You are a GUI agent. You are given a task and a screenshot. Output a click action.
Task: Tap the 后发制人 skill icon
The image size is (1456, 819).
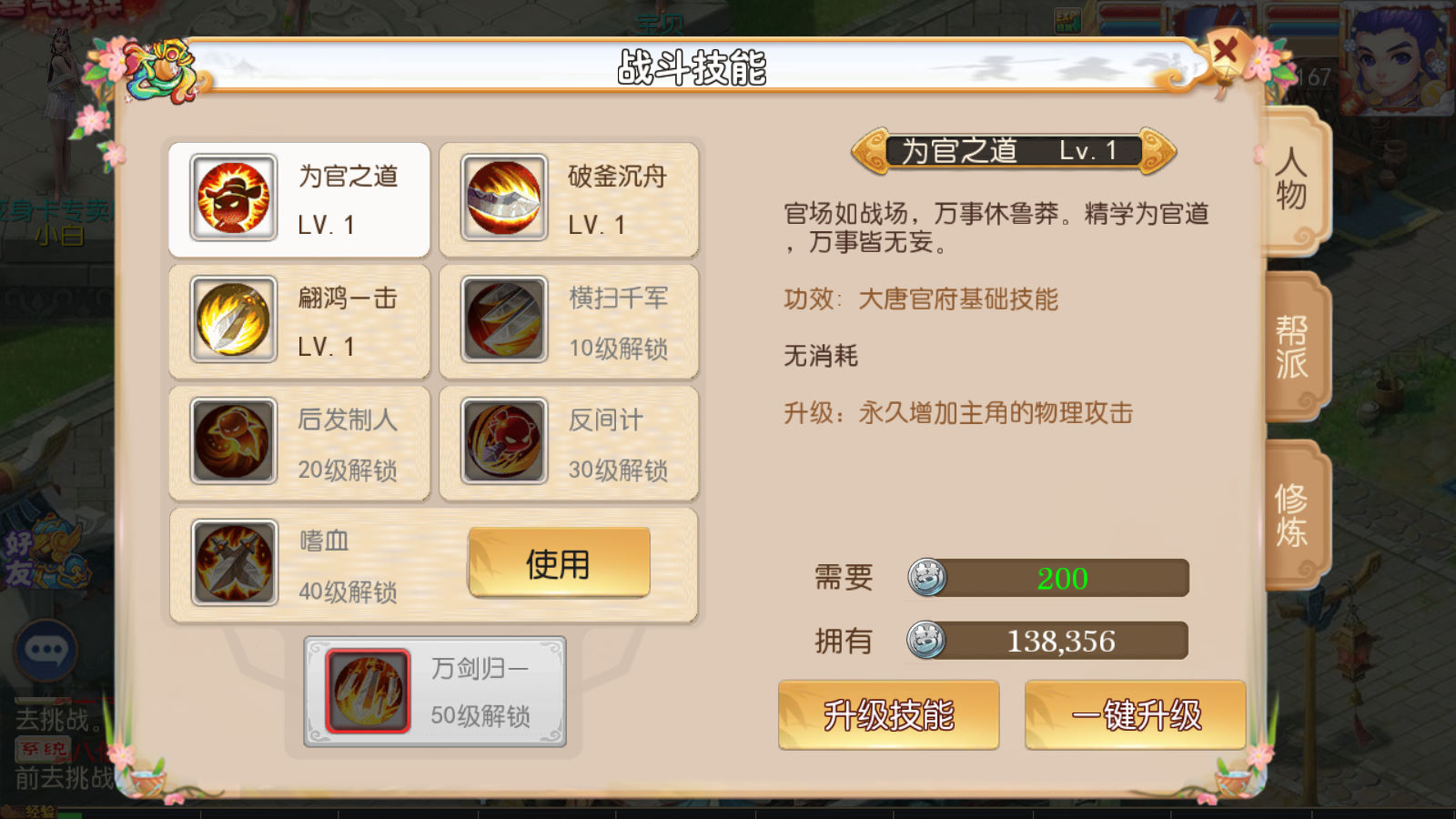pos(234,441)
